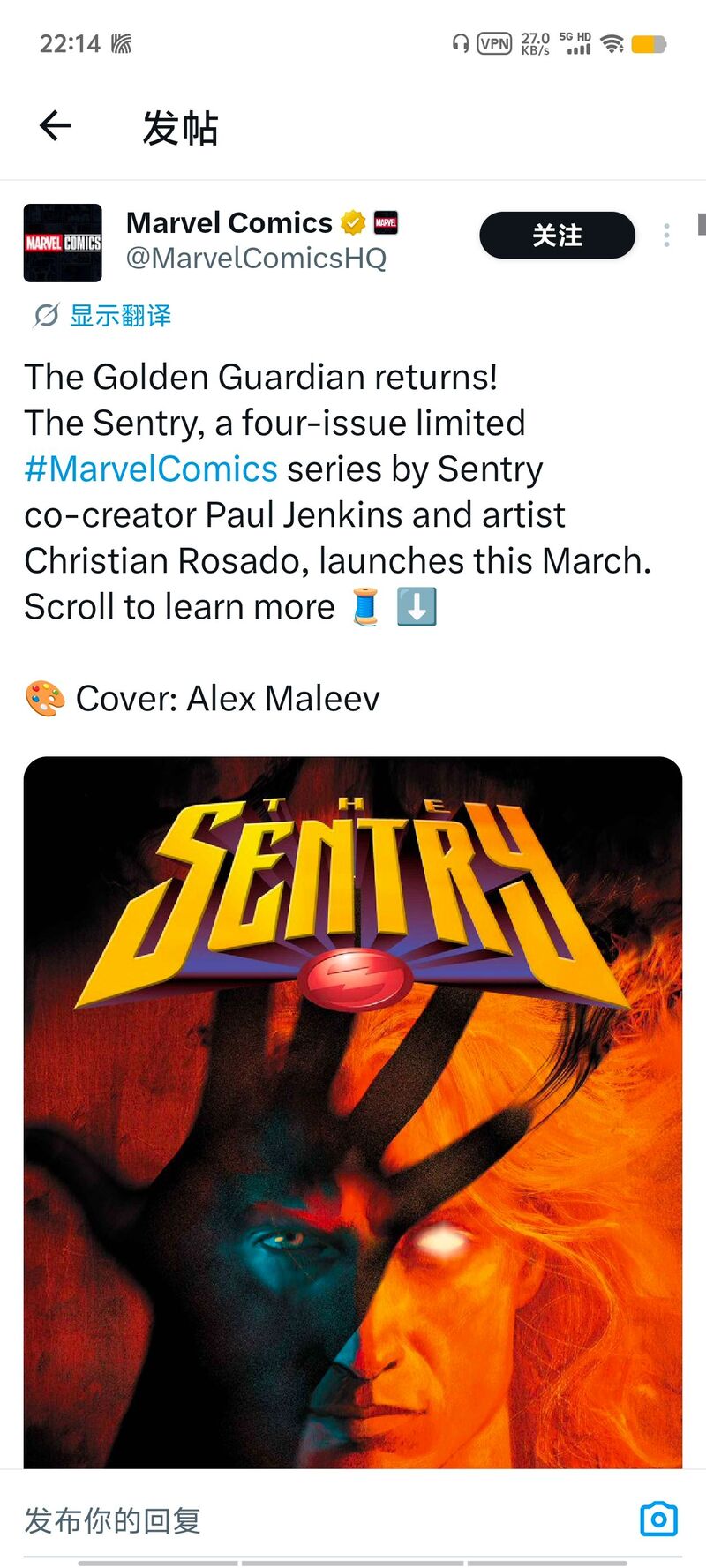
Task: Tap the camera icon in reply bar
Action: tap(658, 1519)
